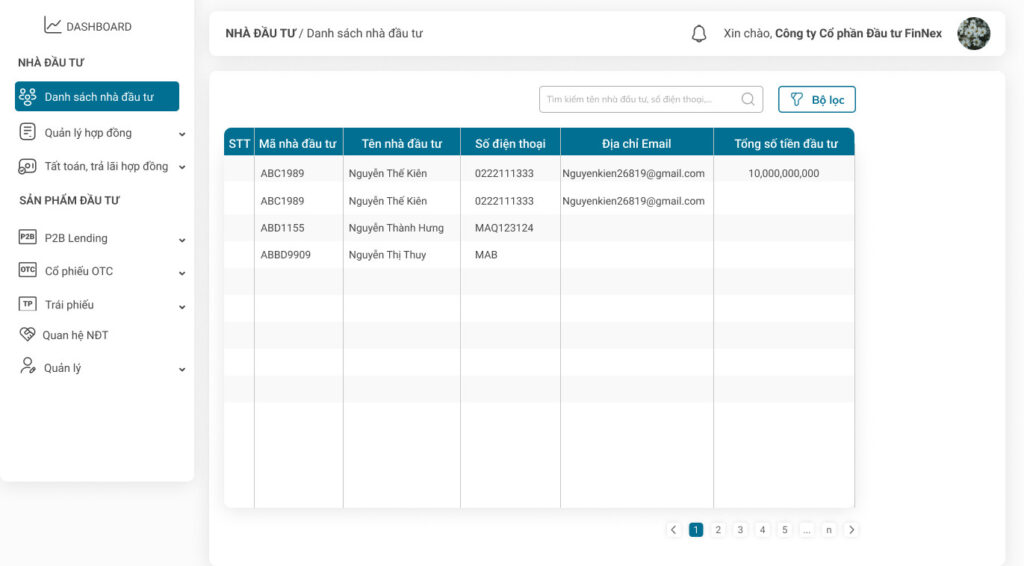Jump to last page n
Image resolution: width=1024 pixels, height=566 pixels.
[829, 529]
